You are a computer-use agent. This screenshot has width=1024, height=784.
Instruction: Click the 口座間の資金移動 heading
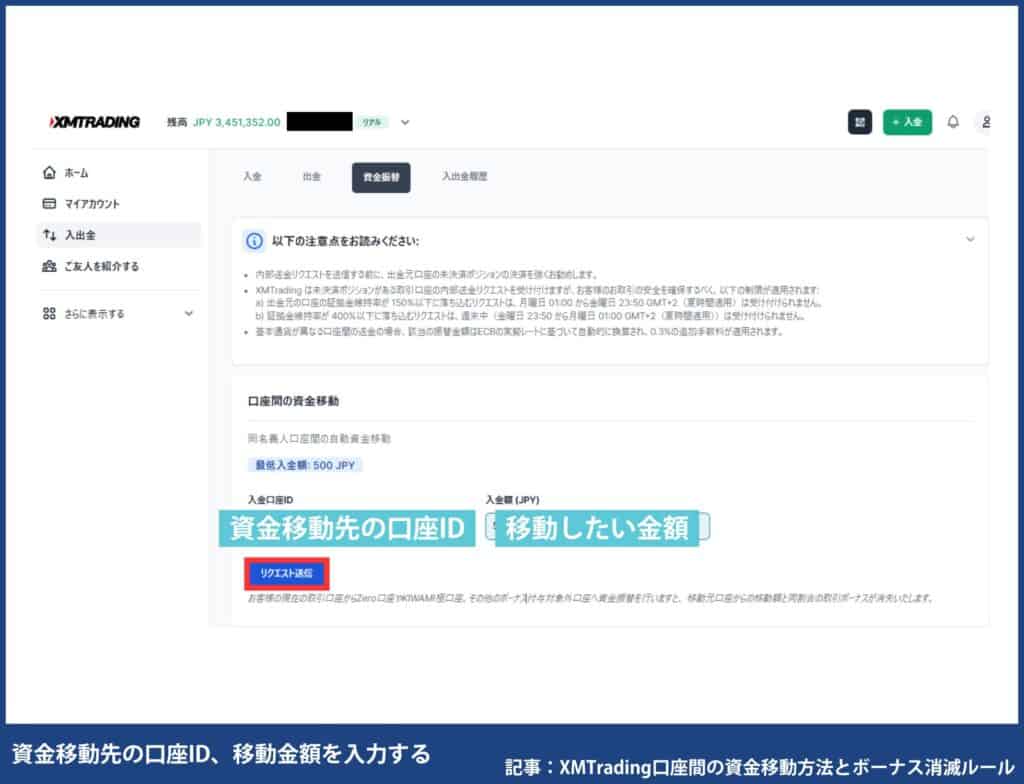click(293, 401)
